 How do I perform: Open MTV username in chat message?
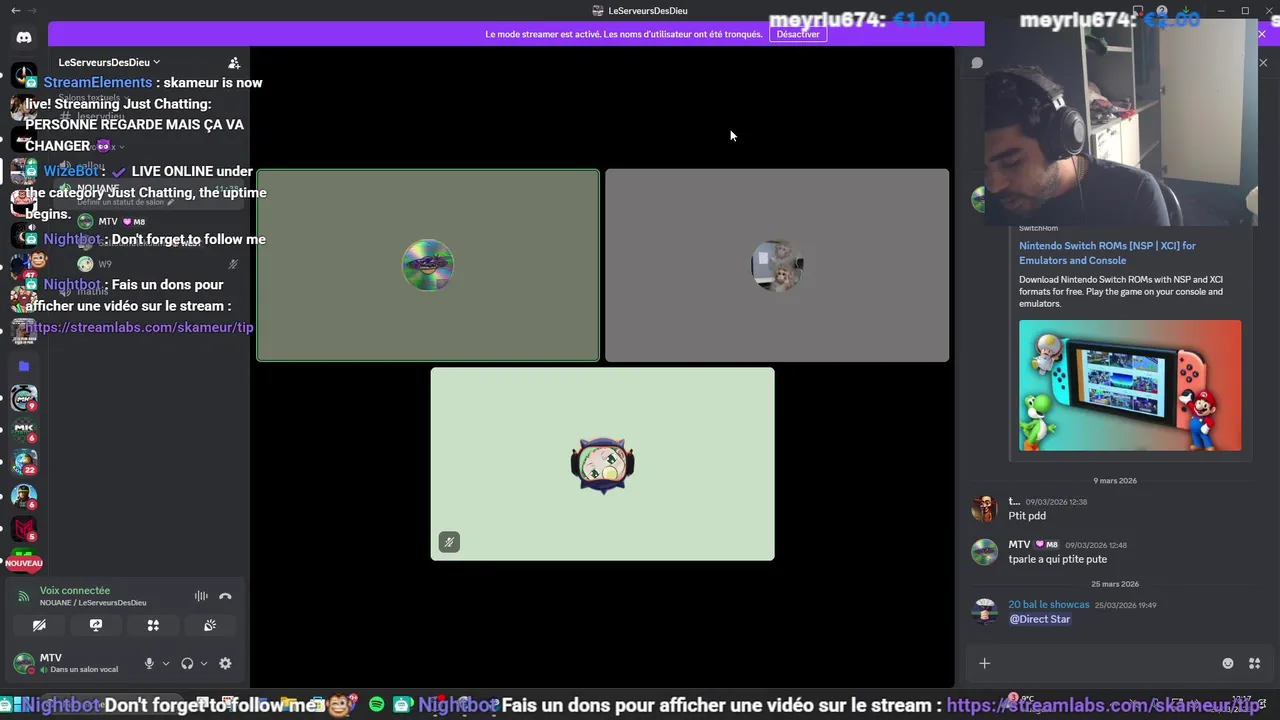1019,545
